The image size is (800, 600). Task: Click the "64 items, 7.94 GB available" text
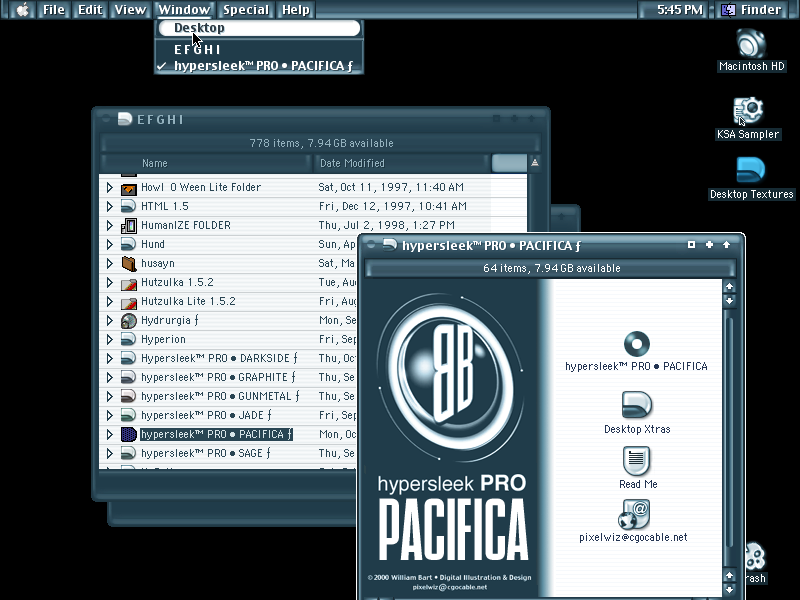552,268
